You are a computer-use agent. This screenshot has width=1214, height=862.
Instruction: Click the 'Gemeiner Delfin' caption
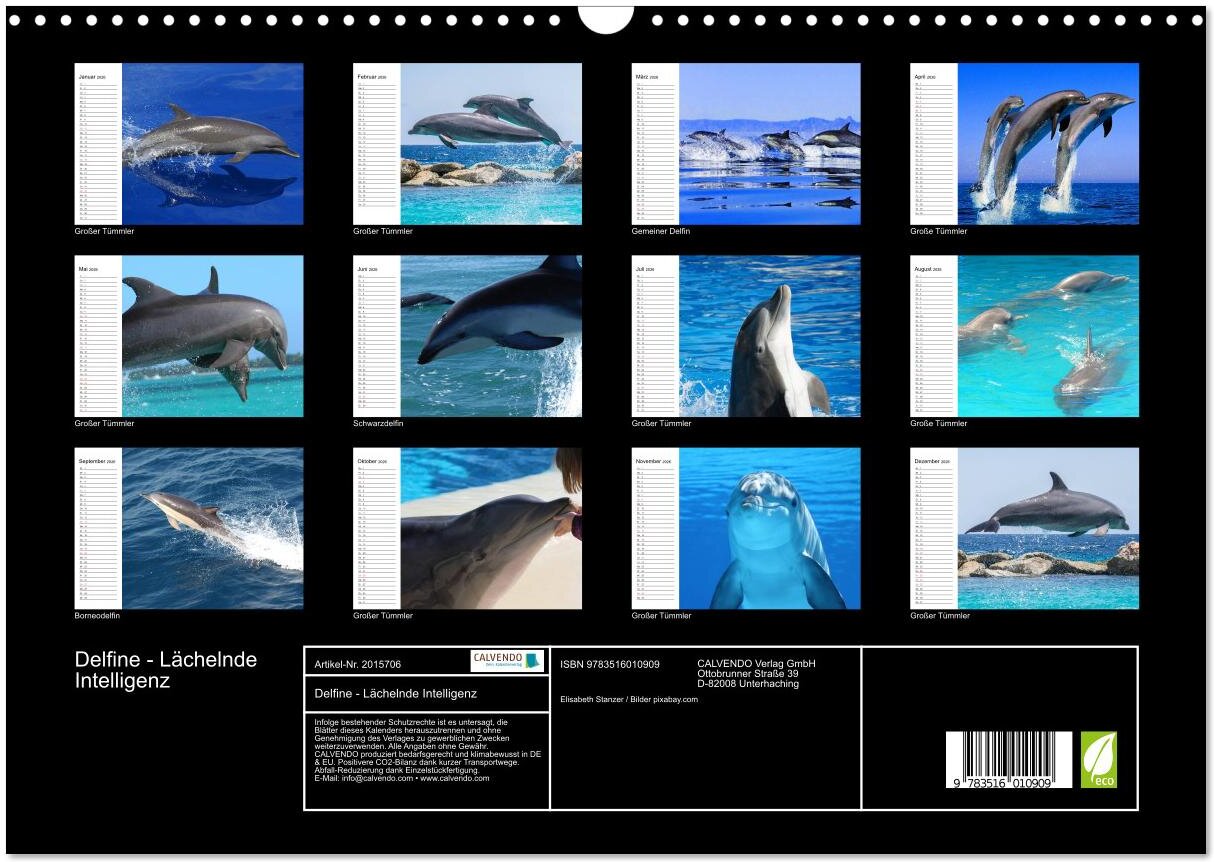661,231
